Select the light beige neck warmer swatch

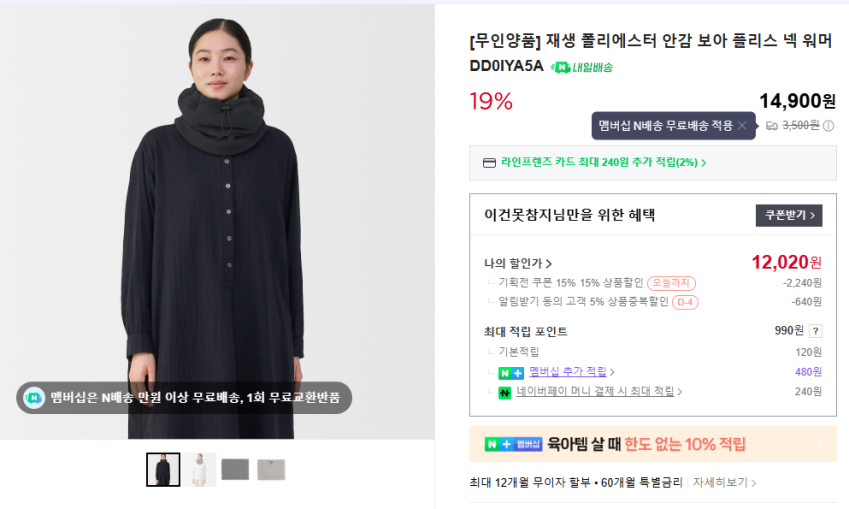(271, 469)
